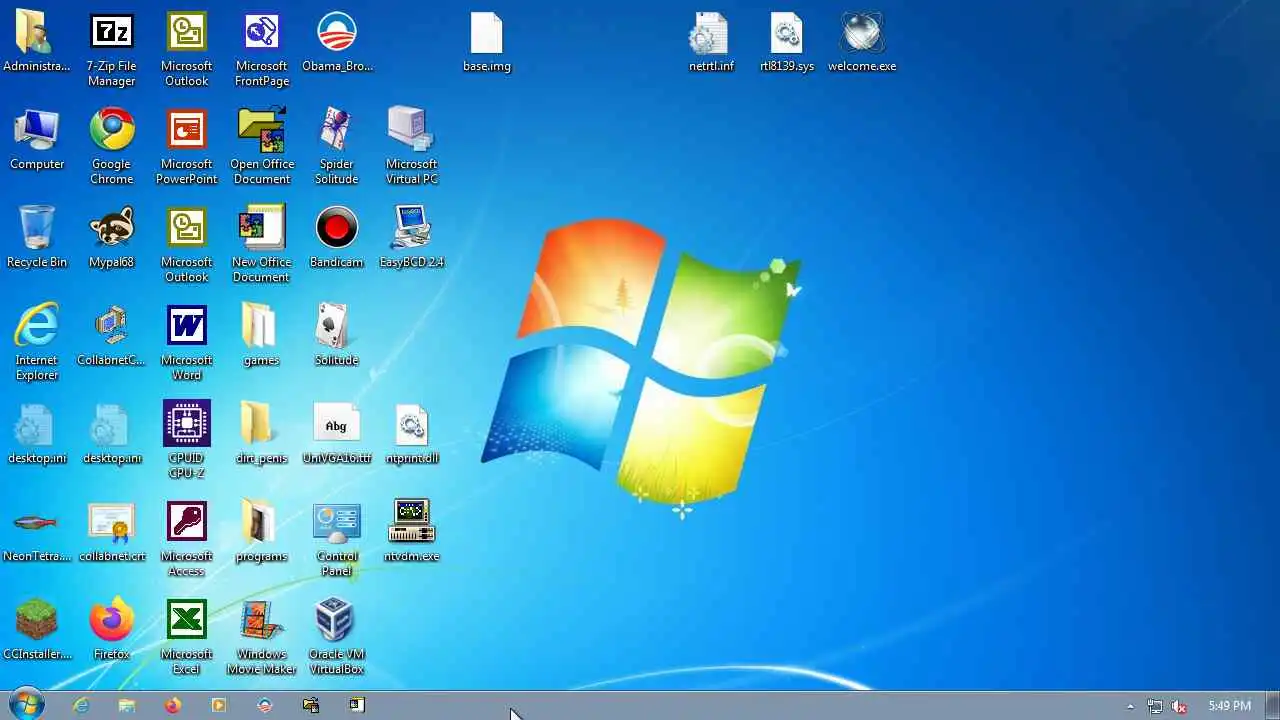Select the Spider Solitaire icon

[x=337, y=147]
